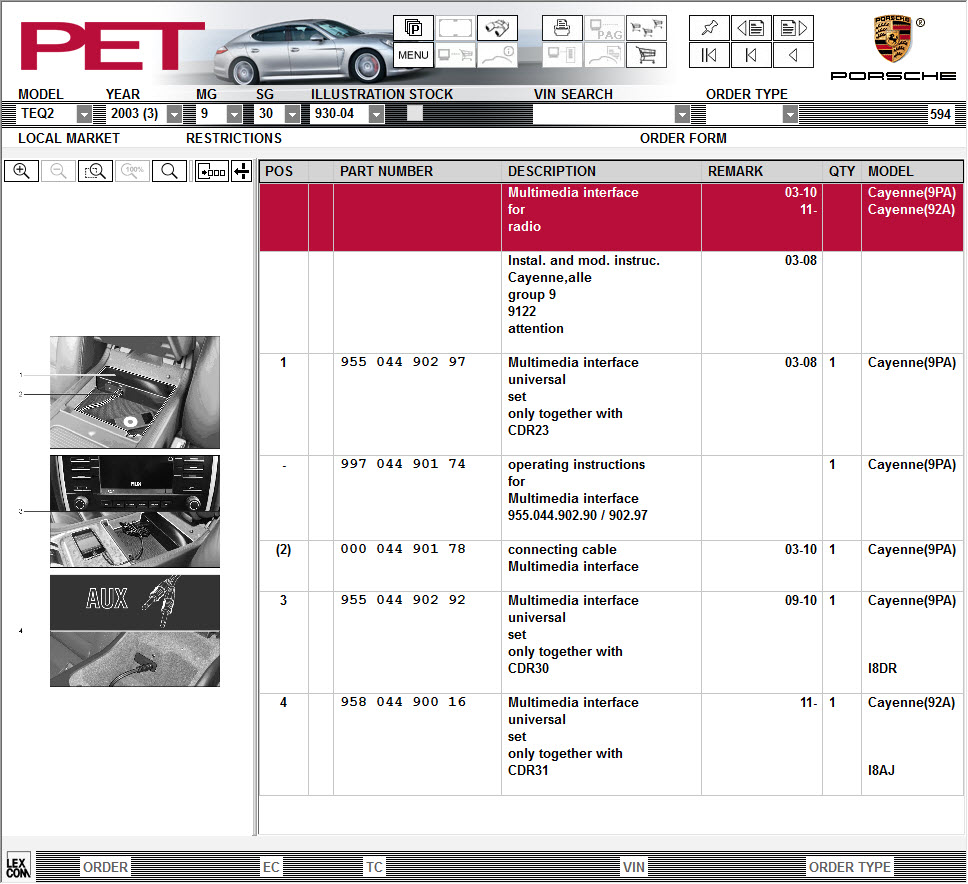Viewport: 968px width, 884px height.
Task: Select part number 955 044 902 92
Action: click(x=403, y=600)
